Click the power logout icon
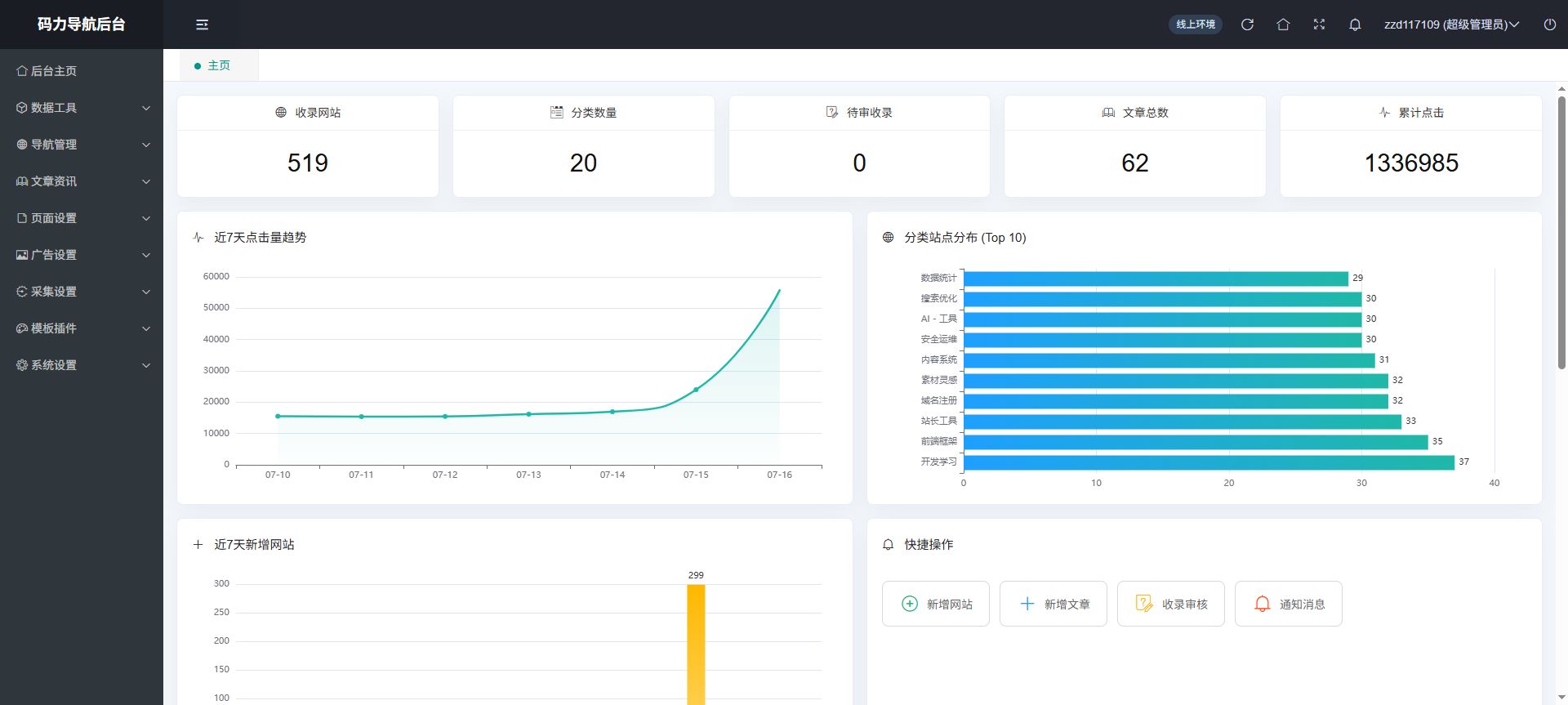Screen dimensions: 1568x705 tap(1549, 25)
